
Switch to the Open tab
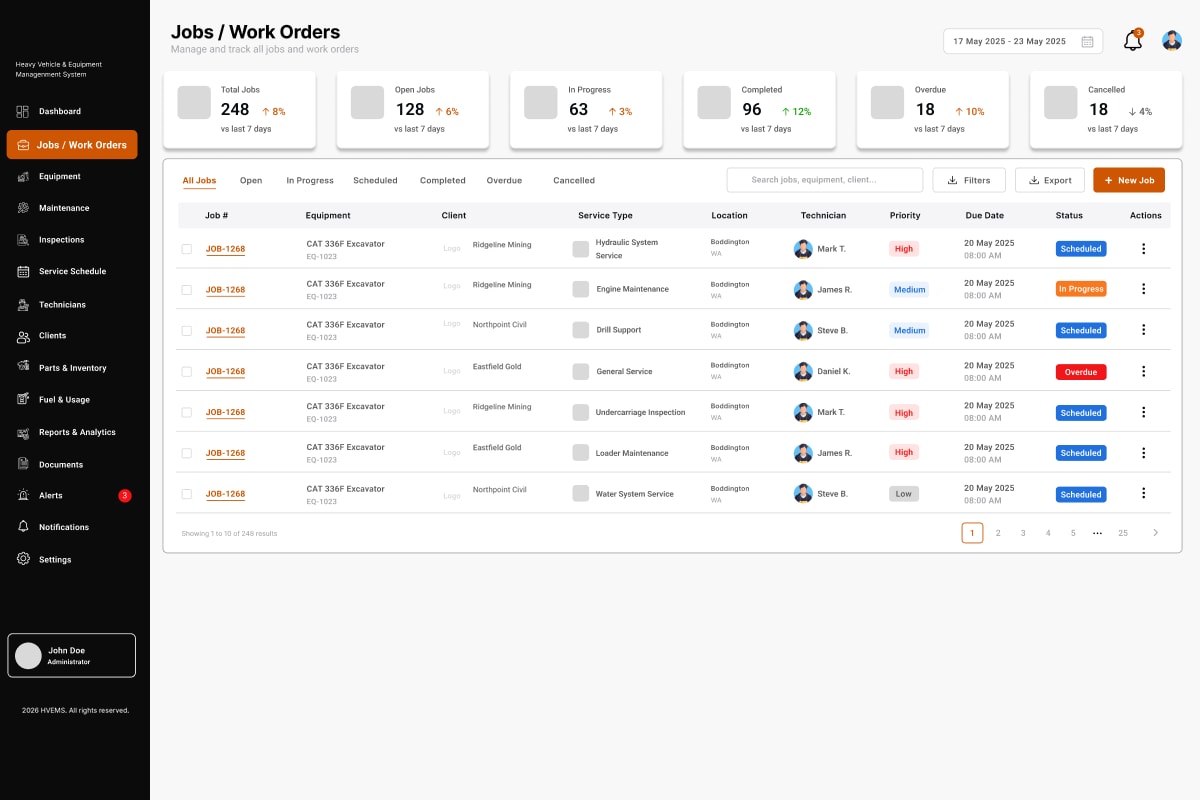(x=251, y=181)
